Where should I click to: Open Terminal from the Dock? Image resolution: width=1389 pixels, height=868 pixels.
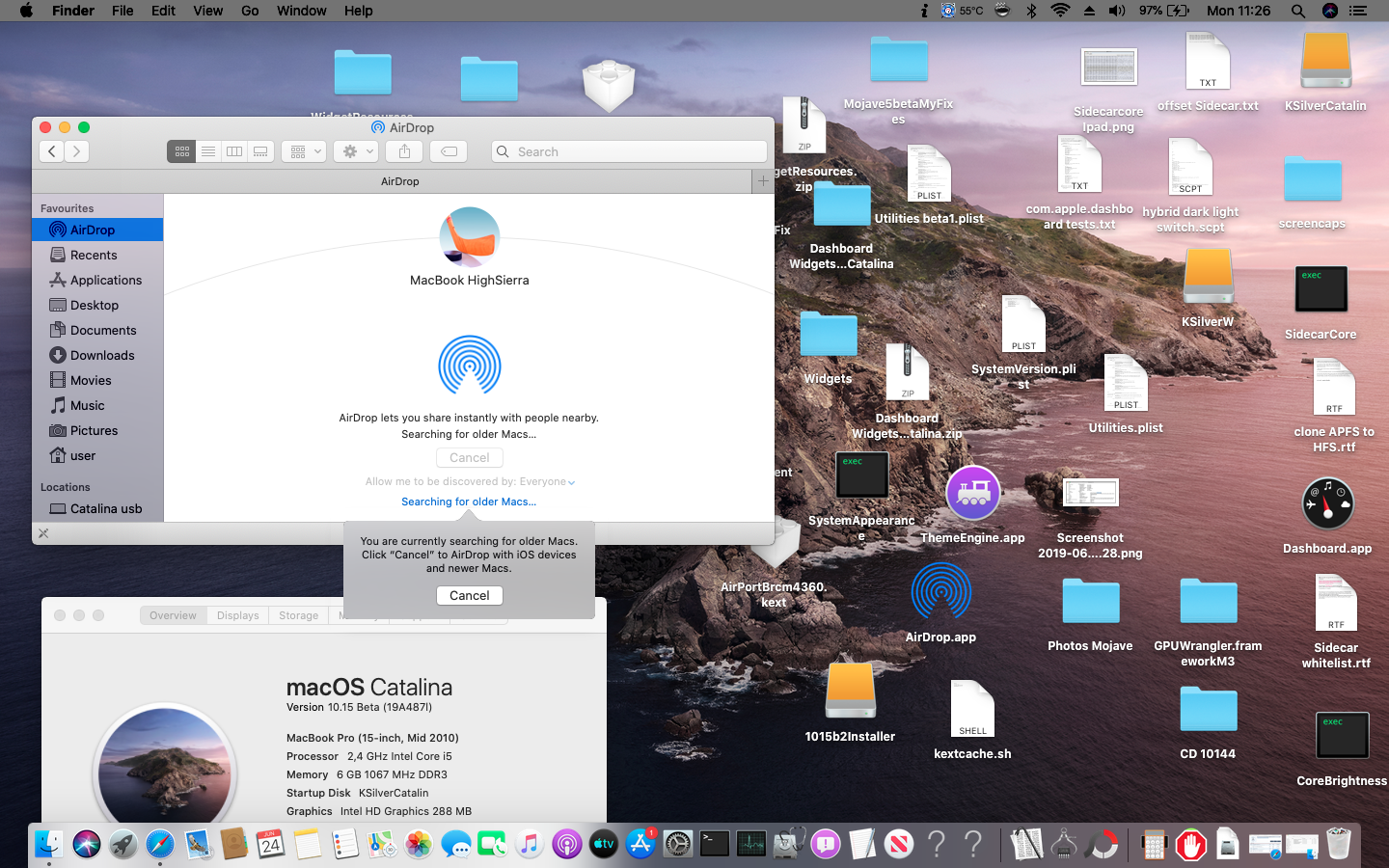click(715, 845)
